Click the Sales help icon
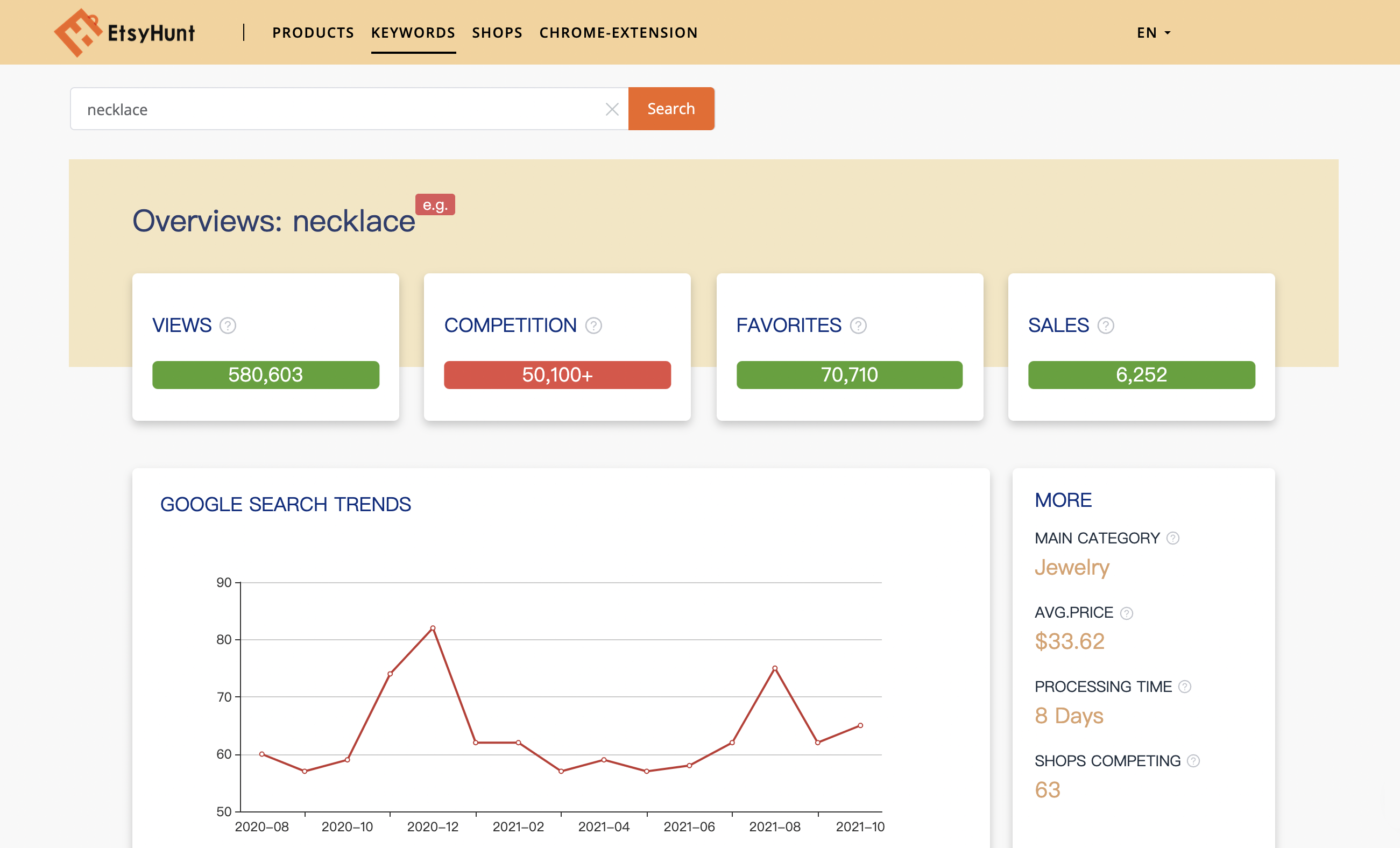This screenshot has height=848, width=1400. click(x=1106, y=326)
